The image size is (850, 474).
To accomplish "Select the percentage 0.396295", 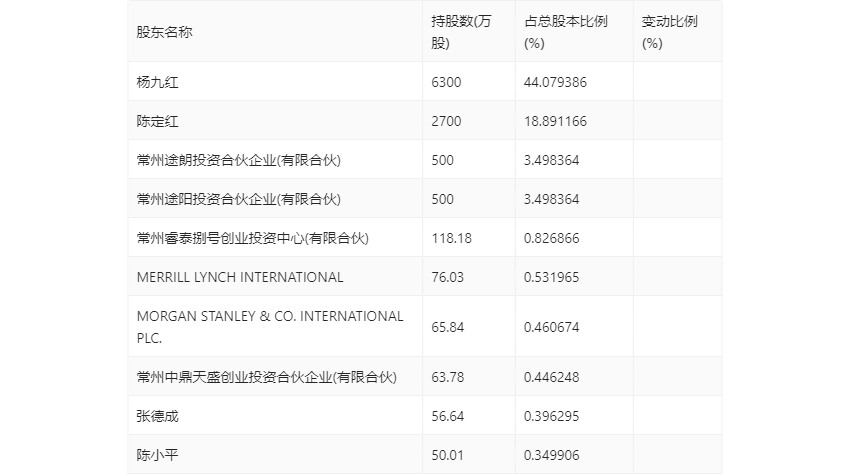I will (551, 416).
